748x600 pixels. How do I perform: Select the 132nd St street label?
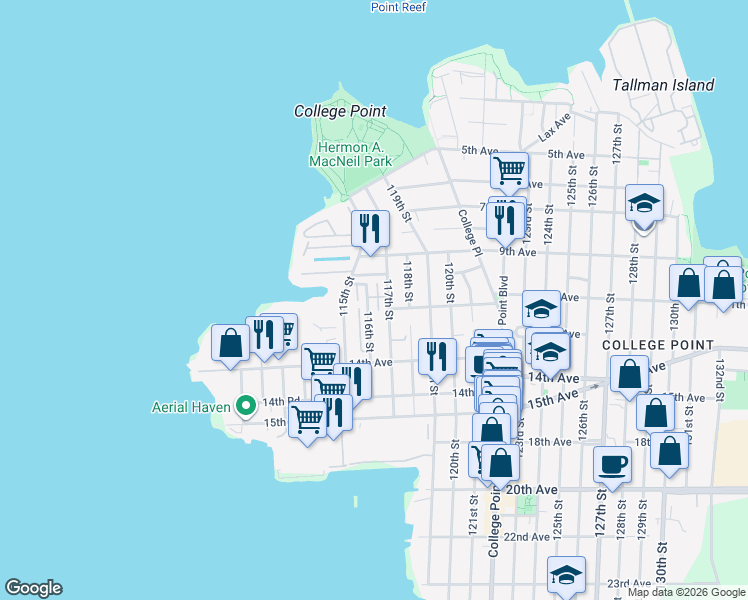coord(720,380)
